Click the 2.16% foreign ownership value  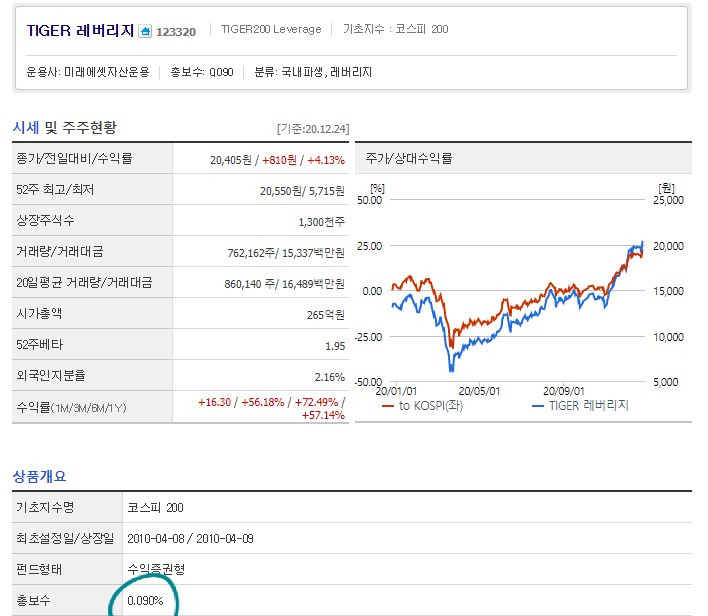(330, 377)
